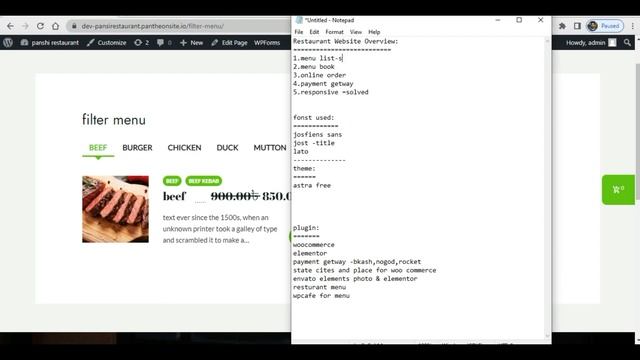The image size is (640, 360).
Task: Toggle the Chrome side panel icon
Action: (577, 26)
